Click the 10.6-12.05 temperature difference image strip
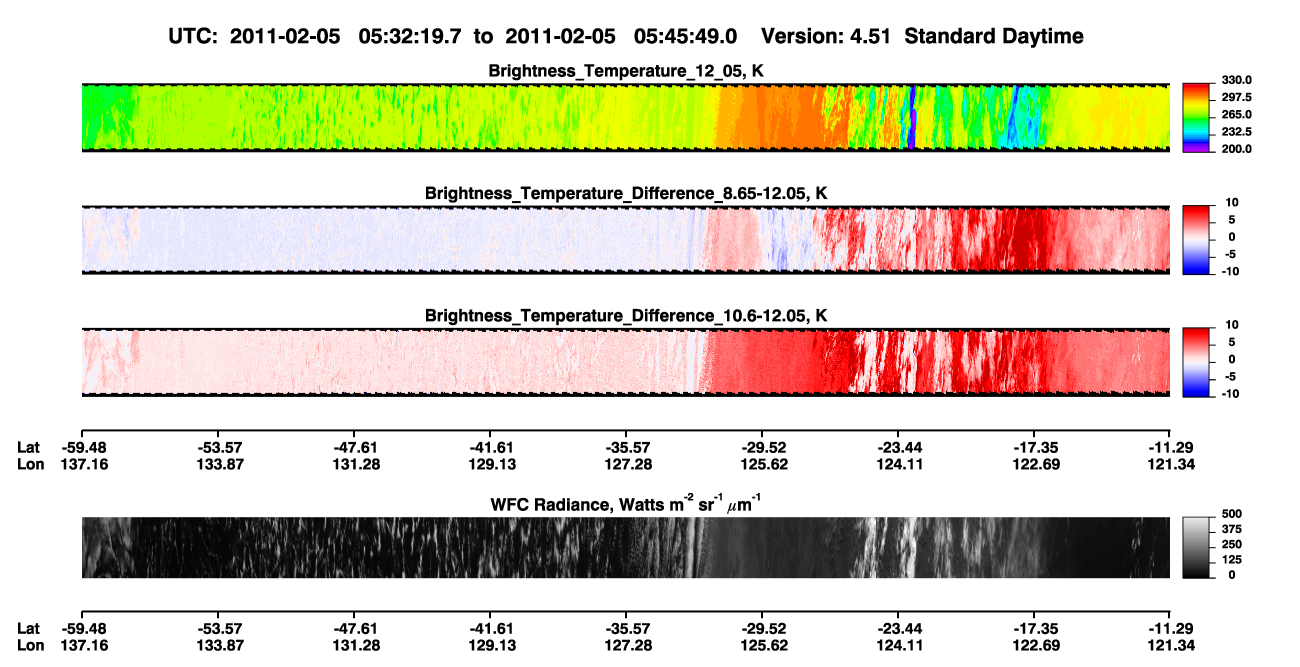 click(625, 362)
